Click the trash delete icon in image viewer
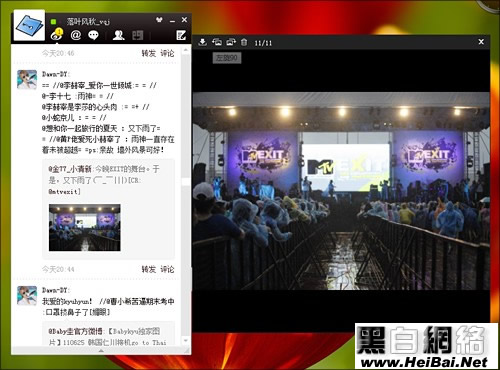Screen dimensions: 500x370 point(244,42)
